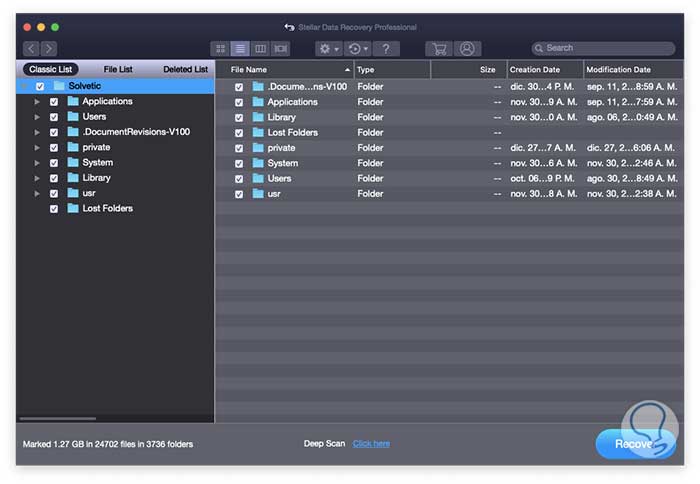The image size is (700, 484).
Task: Select the Applications folder icon in file list
Action: (258, 101)
